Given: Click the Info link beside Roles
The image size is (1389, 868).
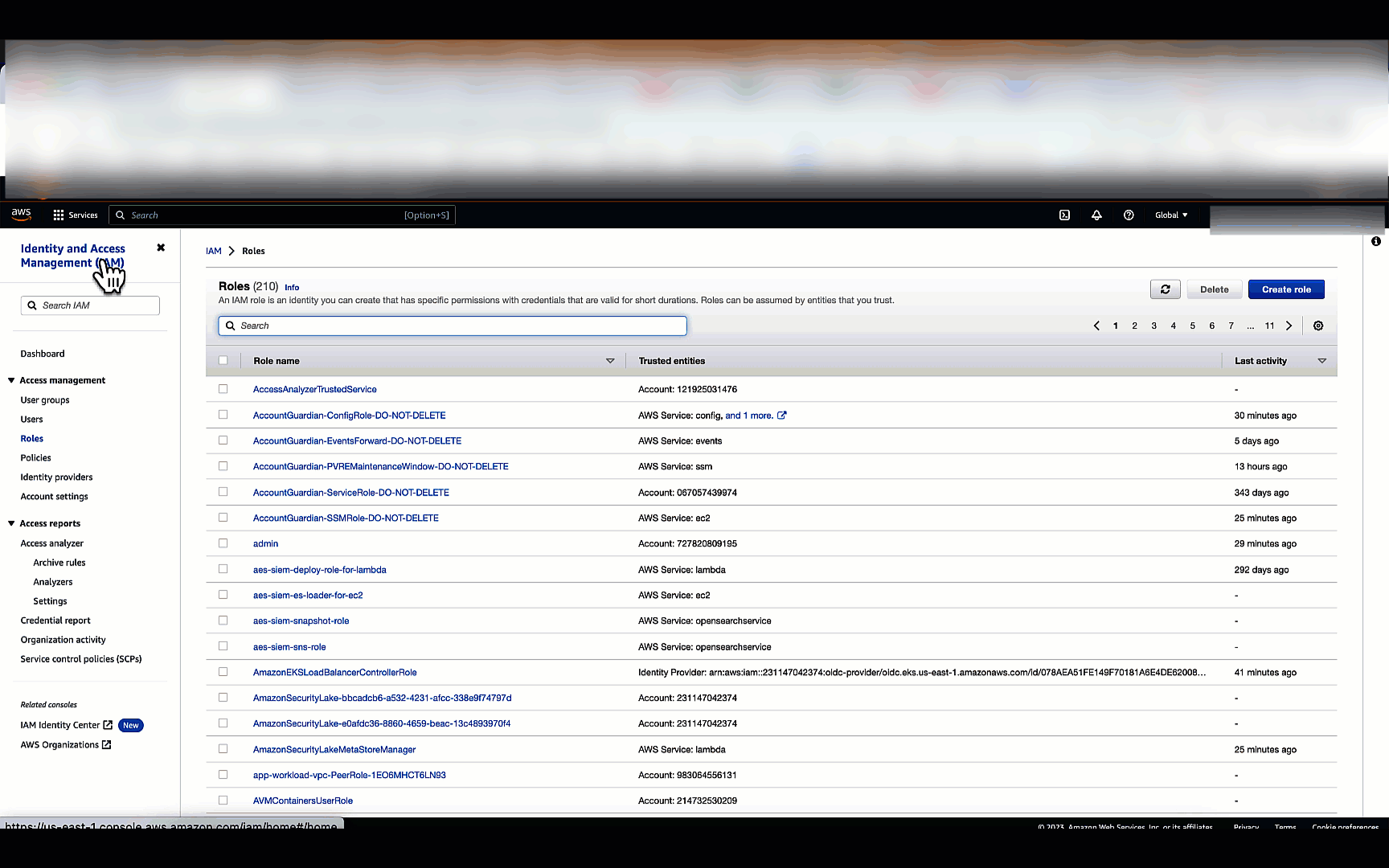Looking at the screenshot, I should (x=292, y=287).
